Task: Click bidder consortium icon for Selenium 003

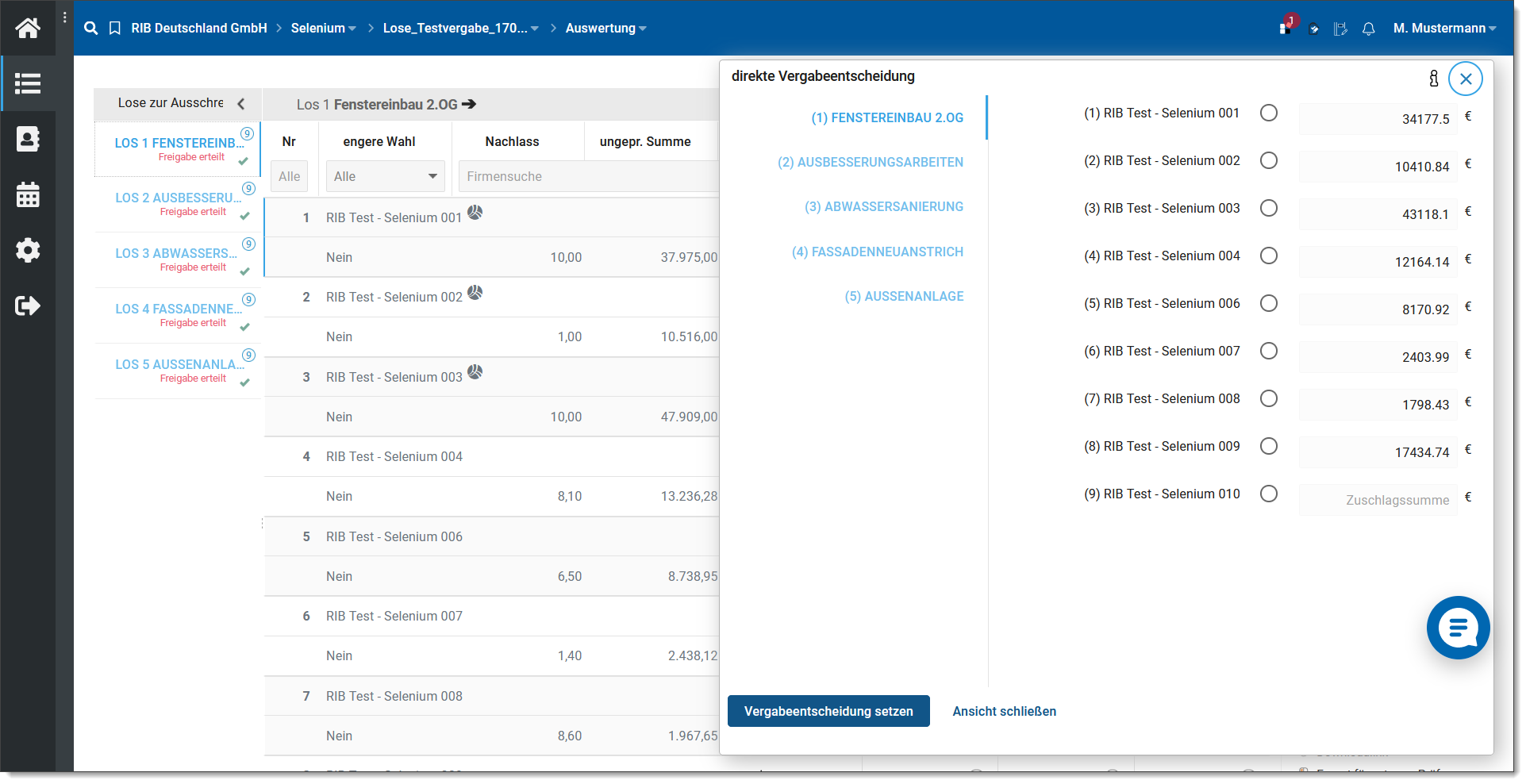Action: (x=475, y=371)
